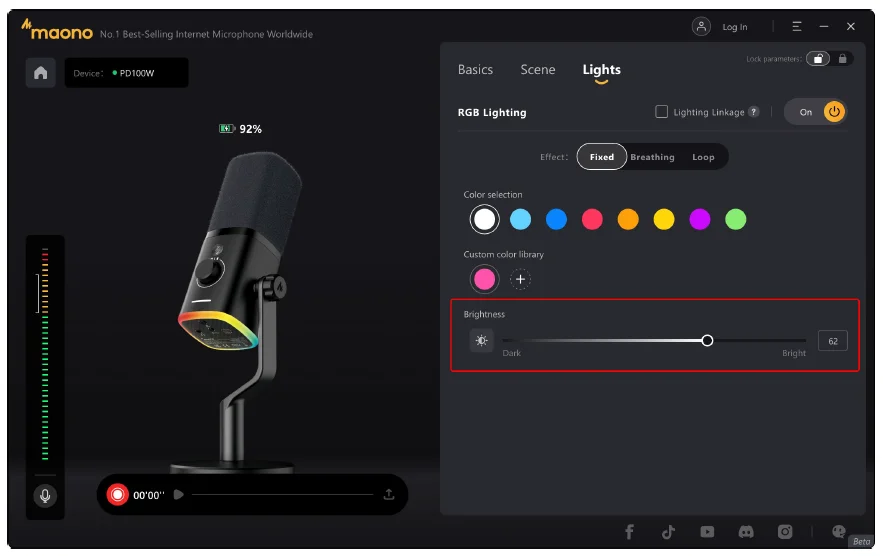Choose the red color swatch

tap(592, 219)
